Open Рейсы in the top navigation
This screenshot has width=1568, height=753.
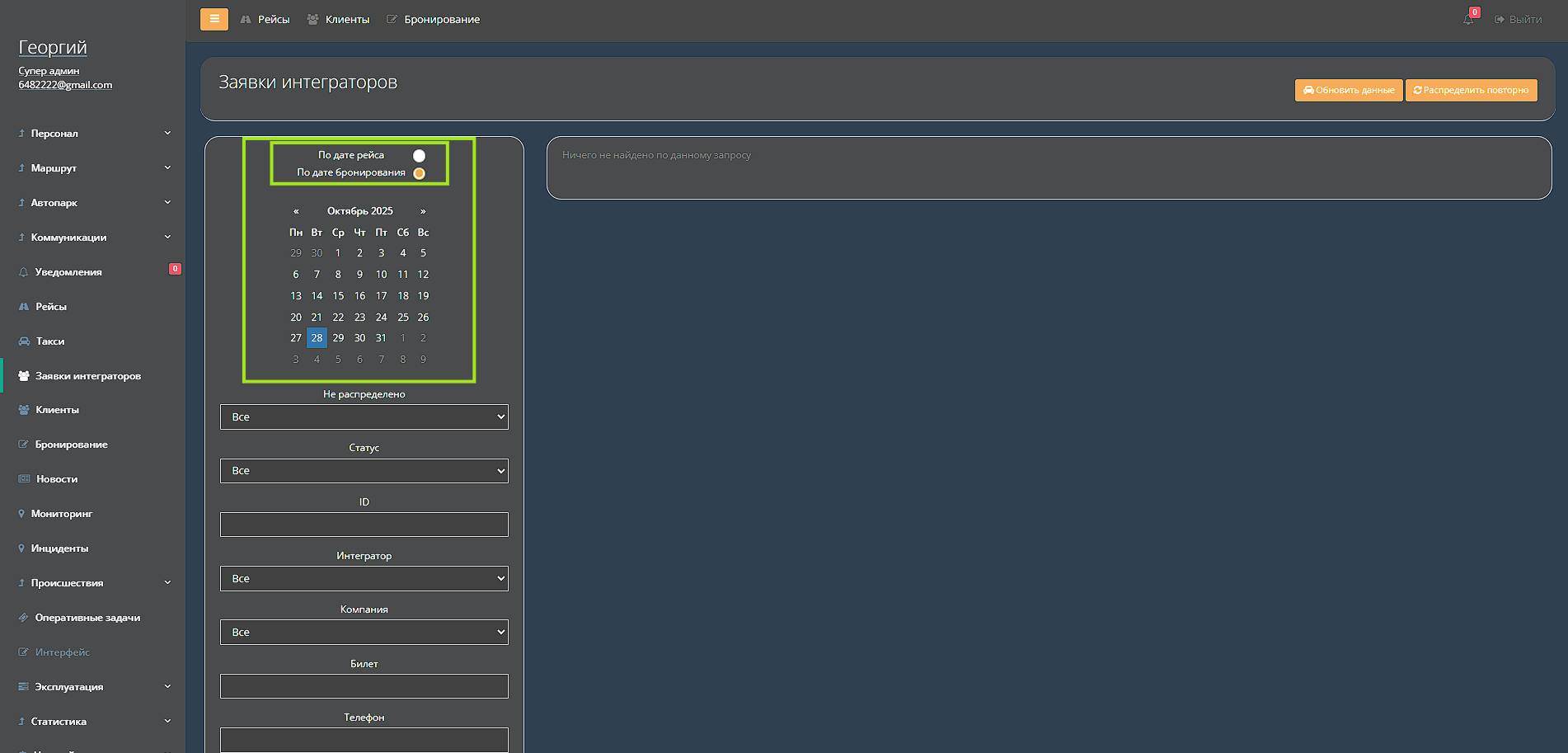[x=265, y=19]
